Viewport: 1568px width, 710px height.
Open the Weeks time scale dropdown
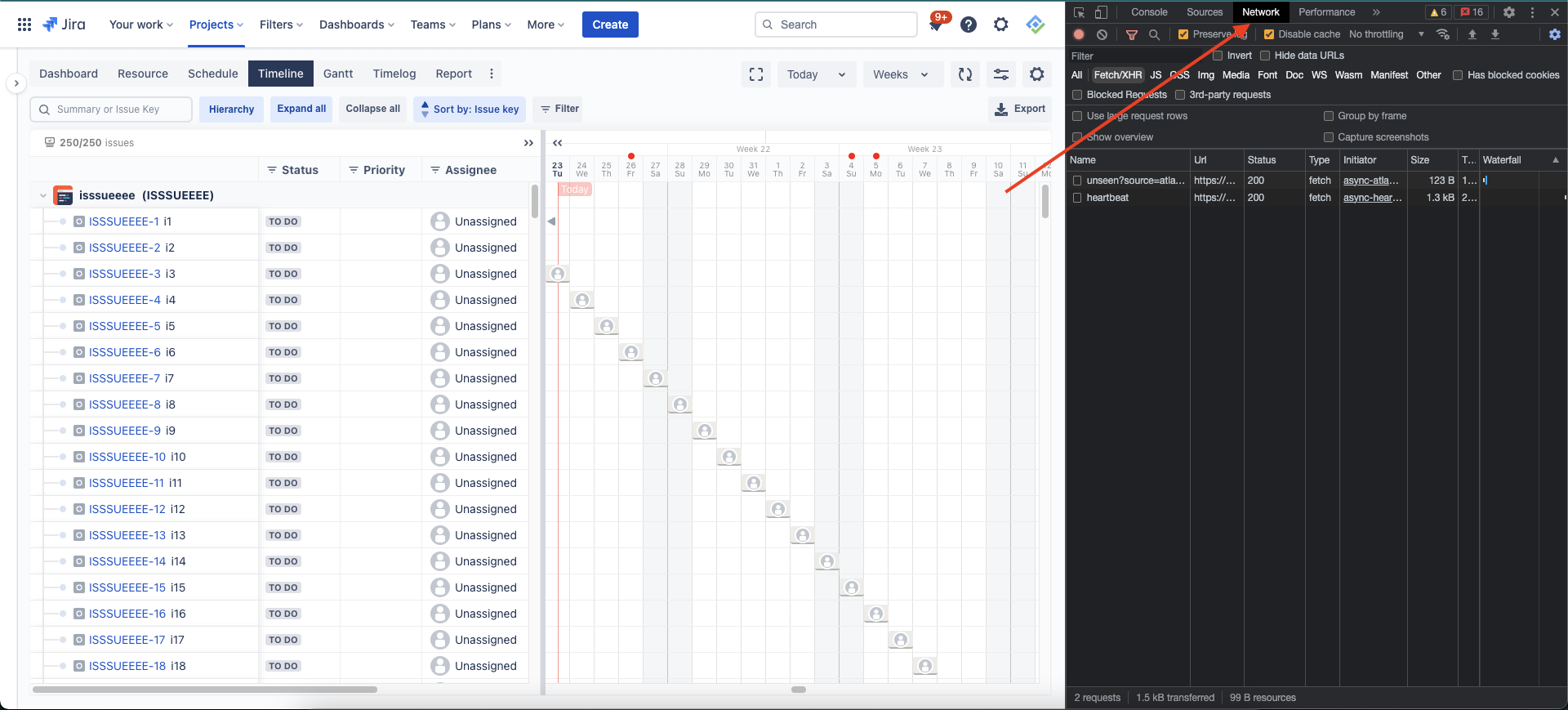pyautogui.click(x=900, y=74)
